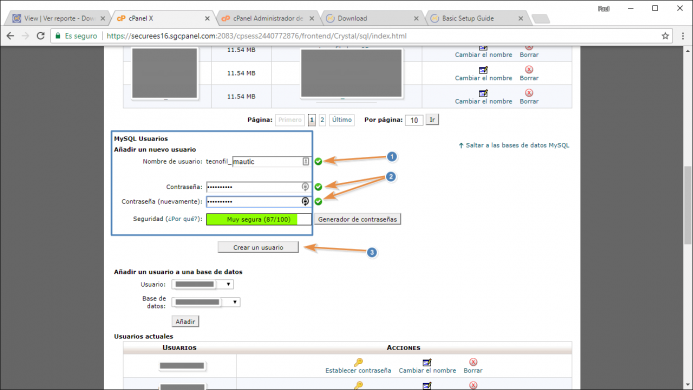Viewport: 693px width, 390px height.
Task: Click the Crear un usuario button
Action: tap(258, 247)
